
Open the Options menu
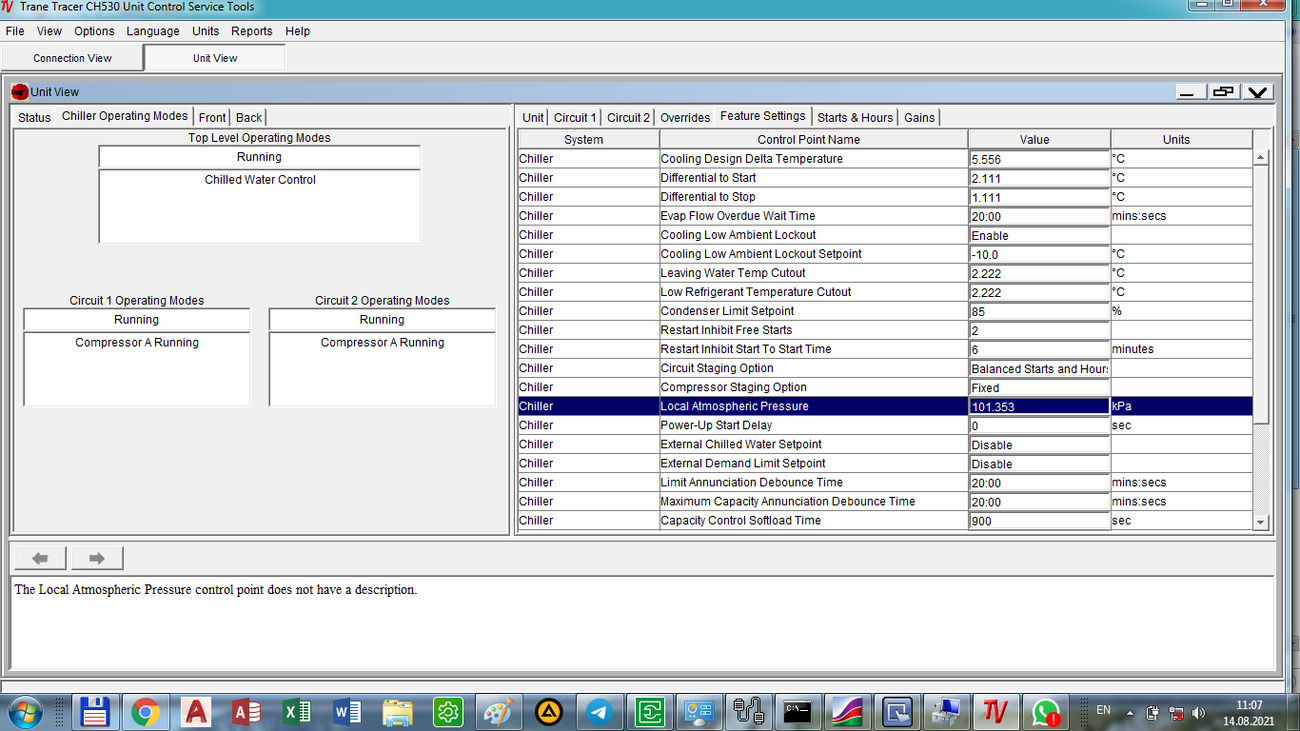coord(94,31)
